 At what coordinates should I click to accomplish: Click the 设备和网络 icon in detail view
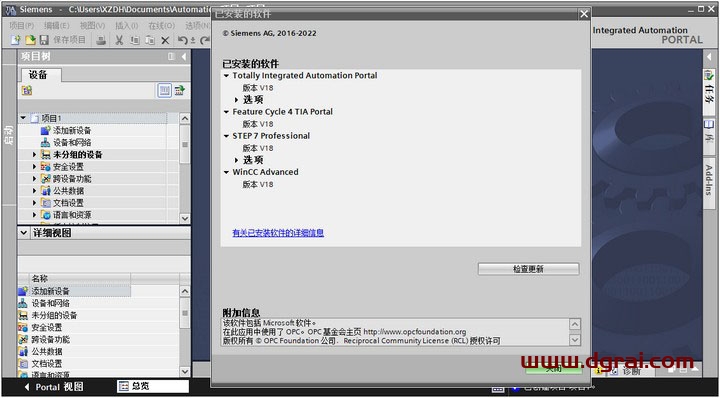point(23,303)
